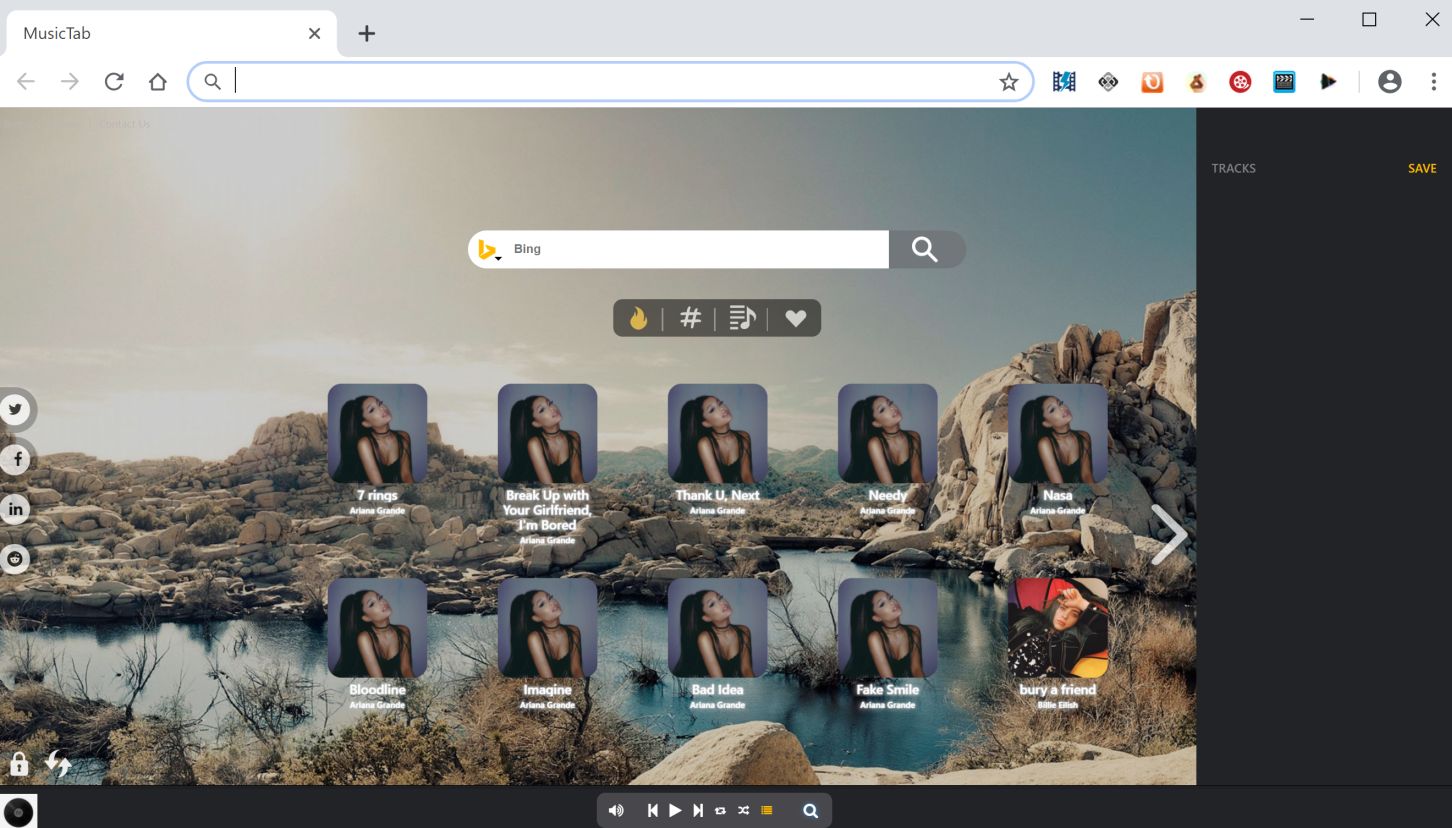Open the red film reel extension
1452x828 pixels.
click(1240, 82)
